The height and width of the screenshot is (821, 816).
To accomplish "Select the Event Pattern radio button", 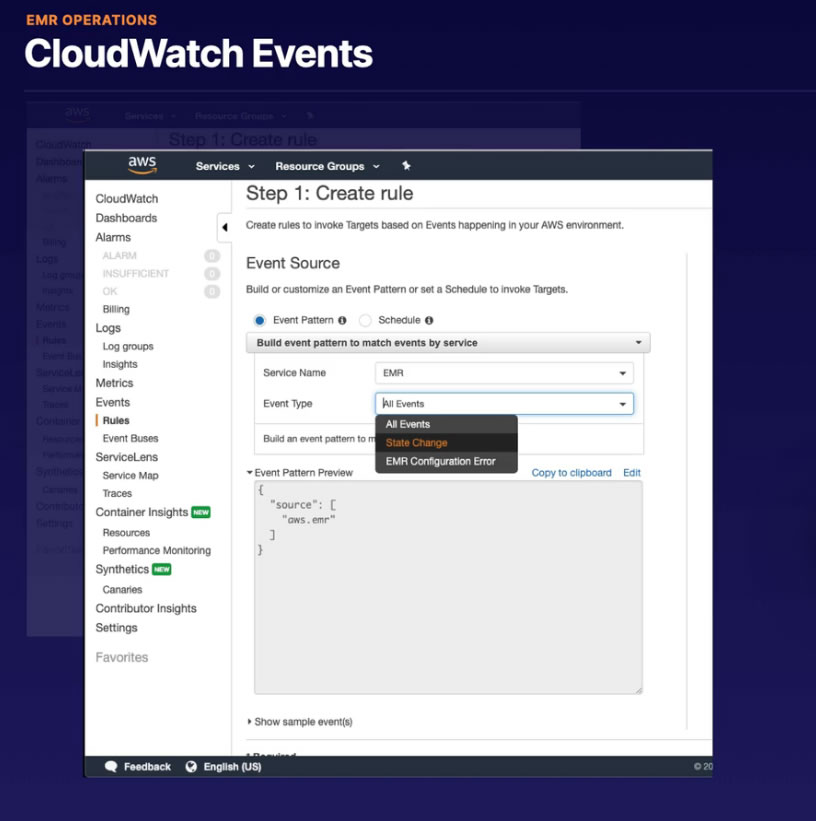I will coord(260,320).
